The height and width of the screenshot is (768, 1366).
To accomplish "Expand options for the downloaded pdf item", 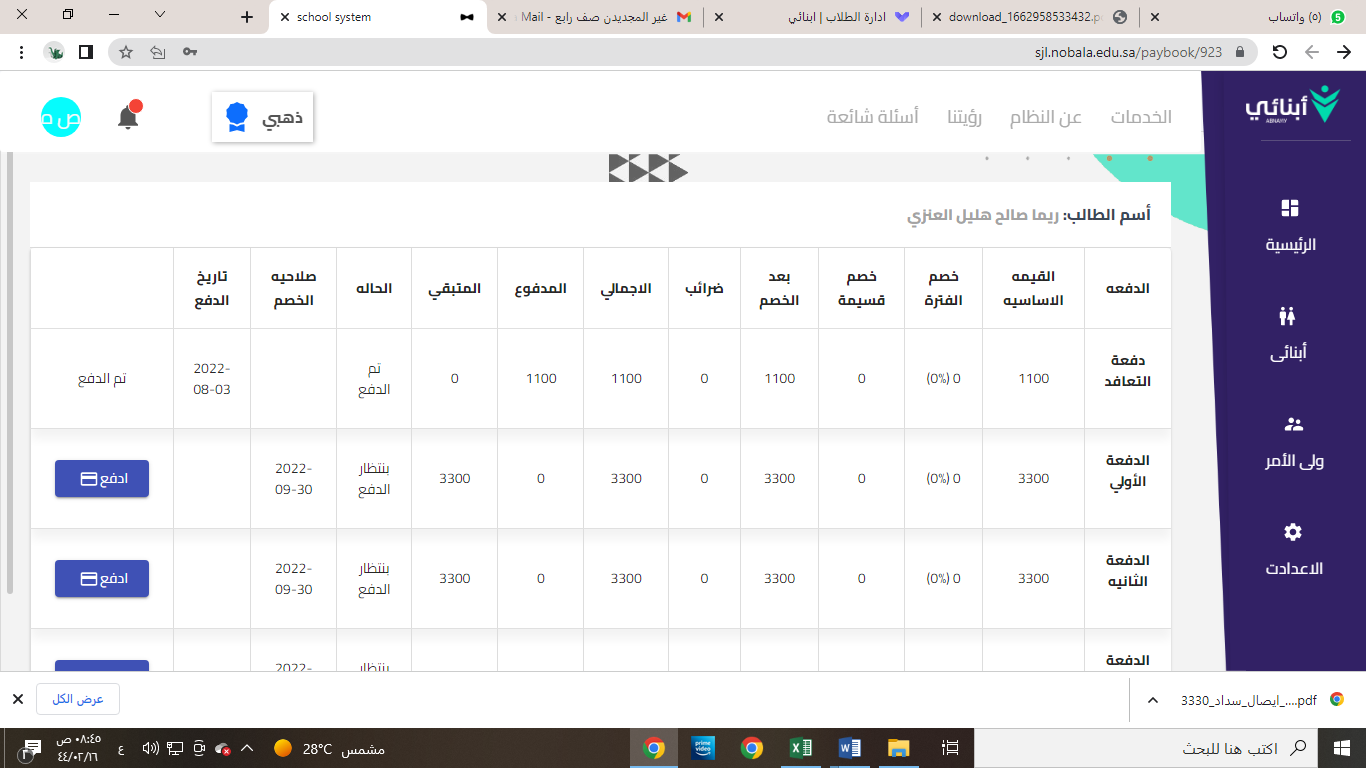I will coord(1152,700).
